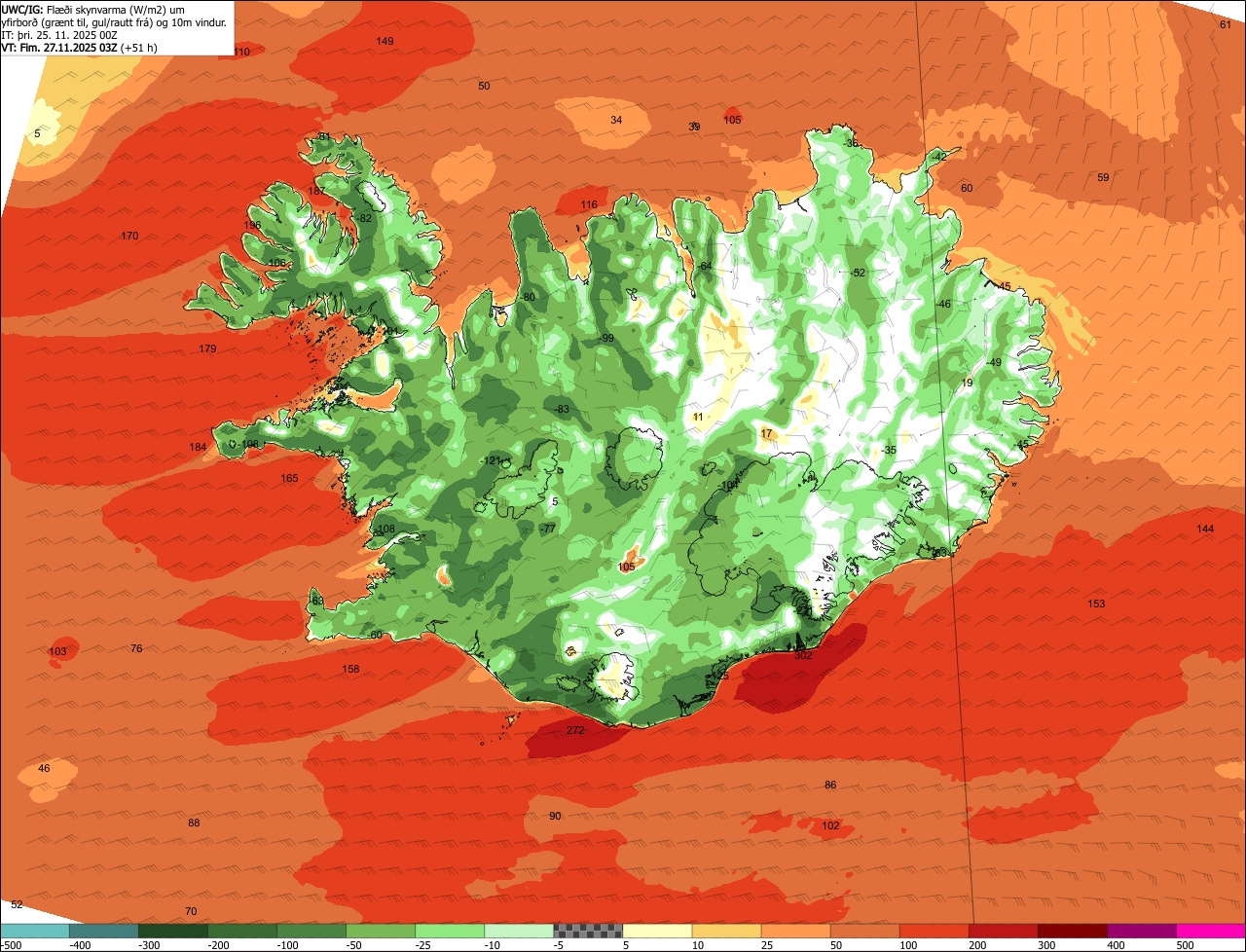This screenshot has height=952, width=1246.
Task: Click the map value '46' in the southwest
Action: pyautogui.click(x=44, y=768)
